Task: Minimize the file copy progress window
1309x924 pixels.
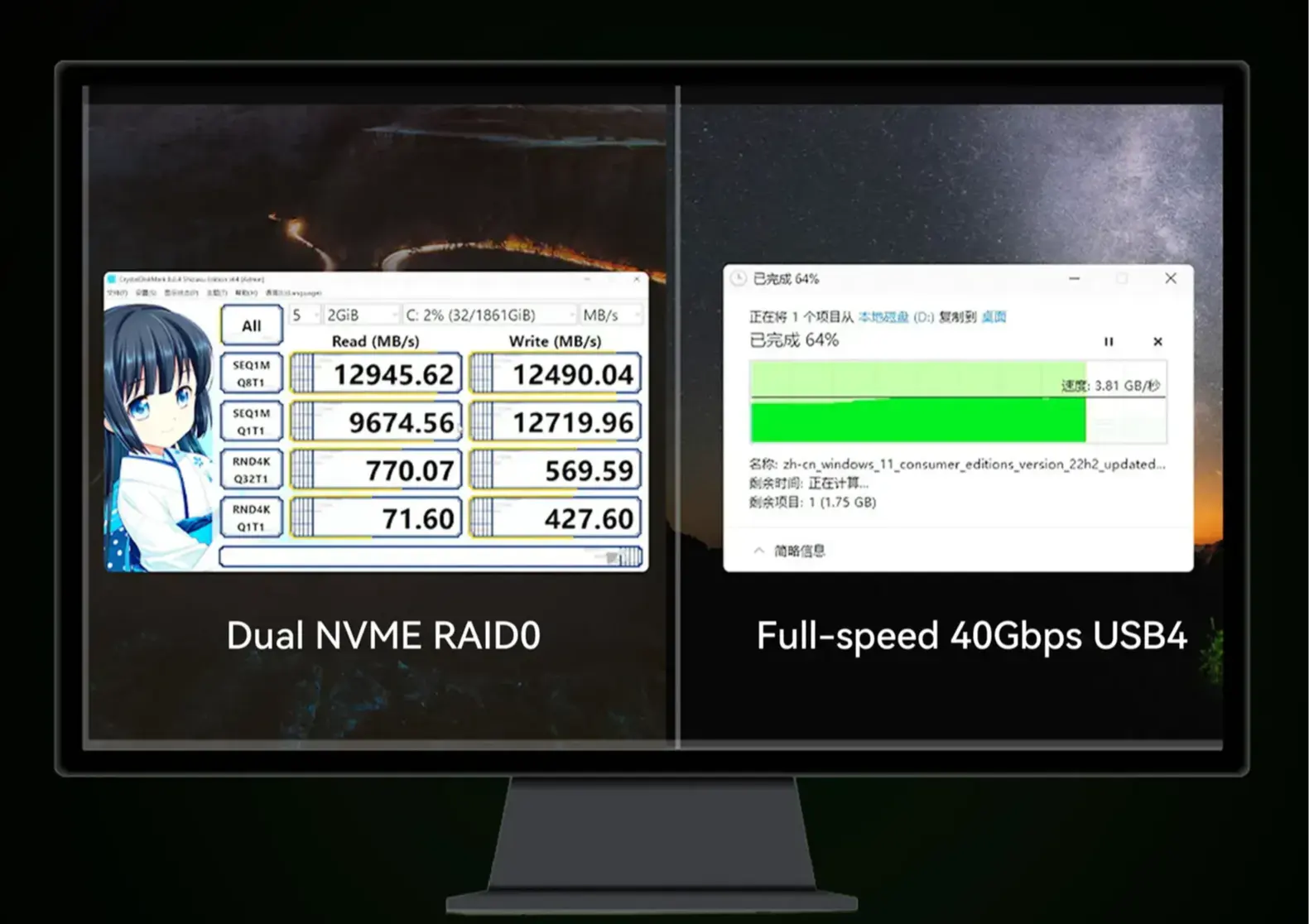Action: [1075, 278]
